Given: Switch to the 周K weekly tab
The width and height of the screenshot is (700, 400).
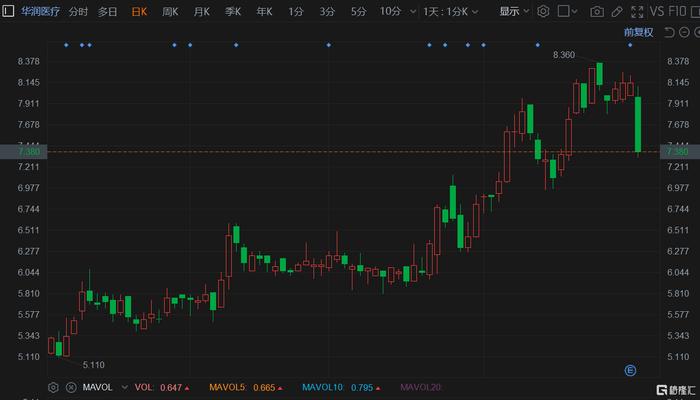Looking at the screenshot, I should [x=170, y=12].
